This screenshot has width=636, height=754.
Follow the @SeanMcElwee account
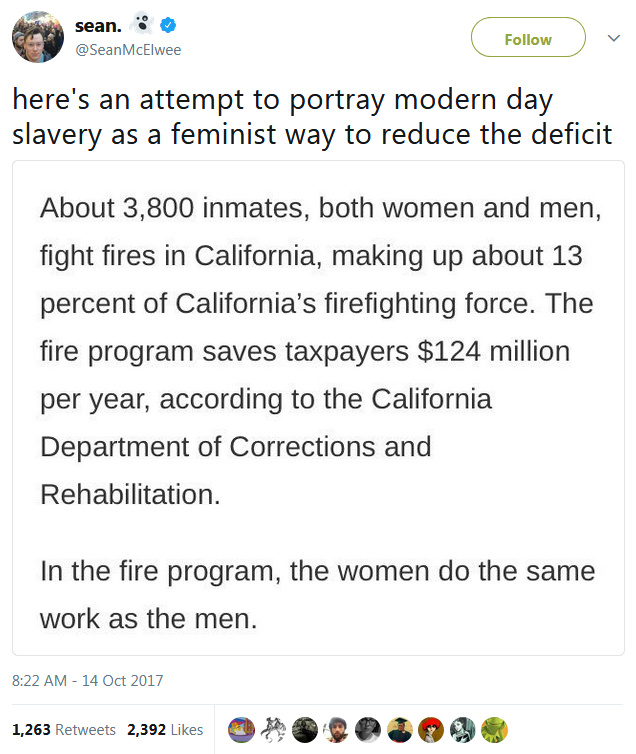pyautogui.click(x=528, y=37)
